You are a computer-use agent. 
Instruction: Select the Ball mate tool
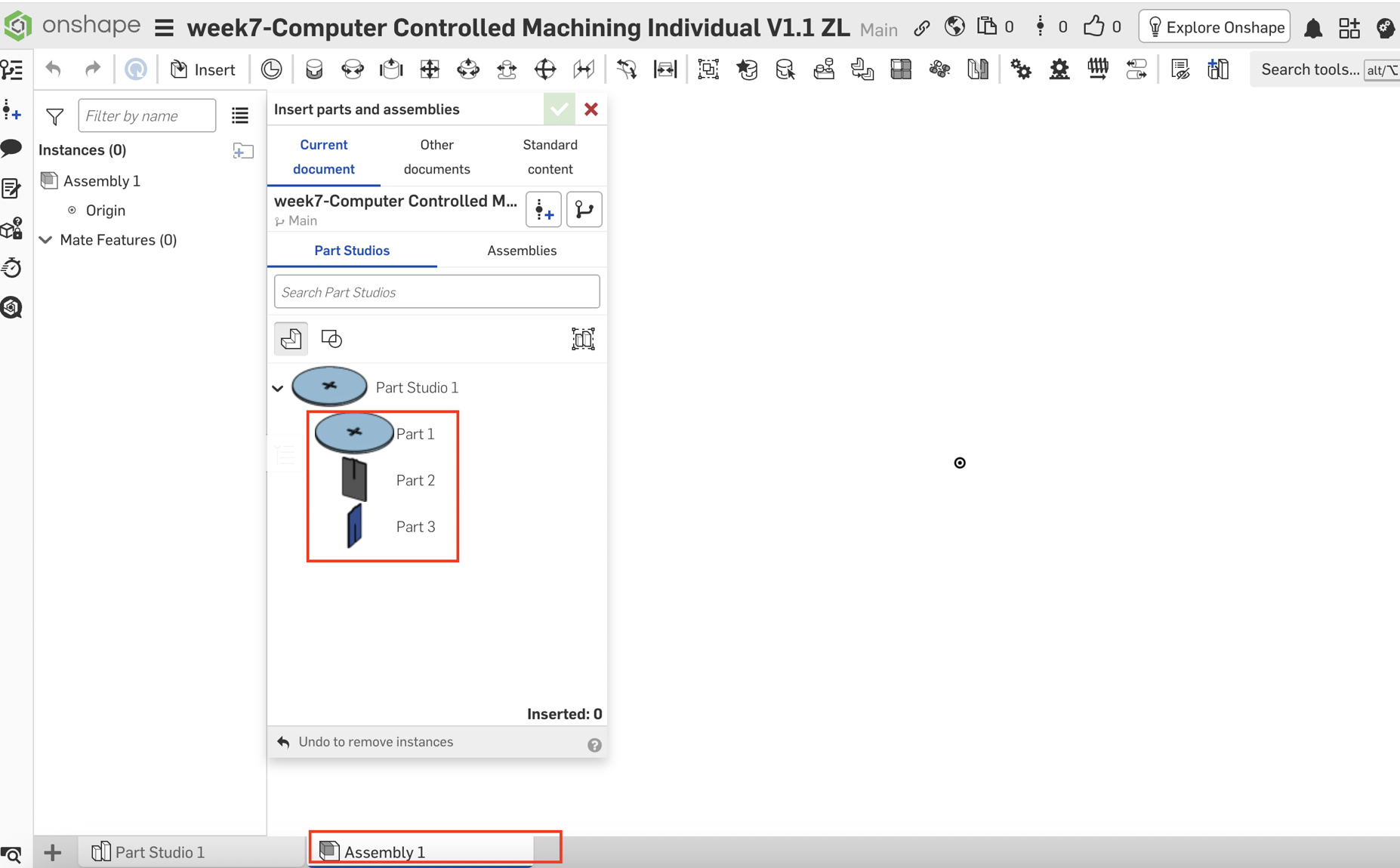point(545,69)
